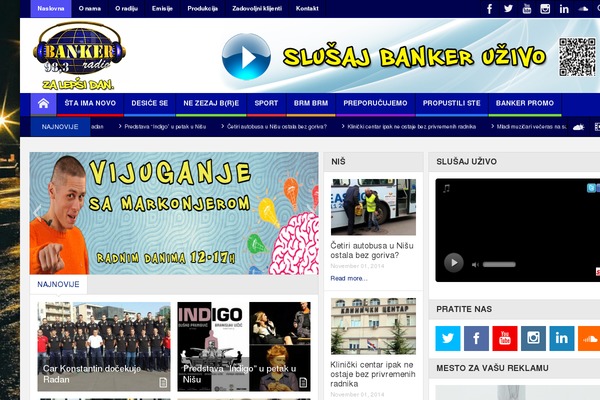Click the home icon in main navigation

click(x=43, y=104)
